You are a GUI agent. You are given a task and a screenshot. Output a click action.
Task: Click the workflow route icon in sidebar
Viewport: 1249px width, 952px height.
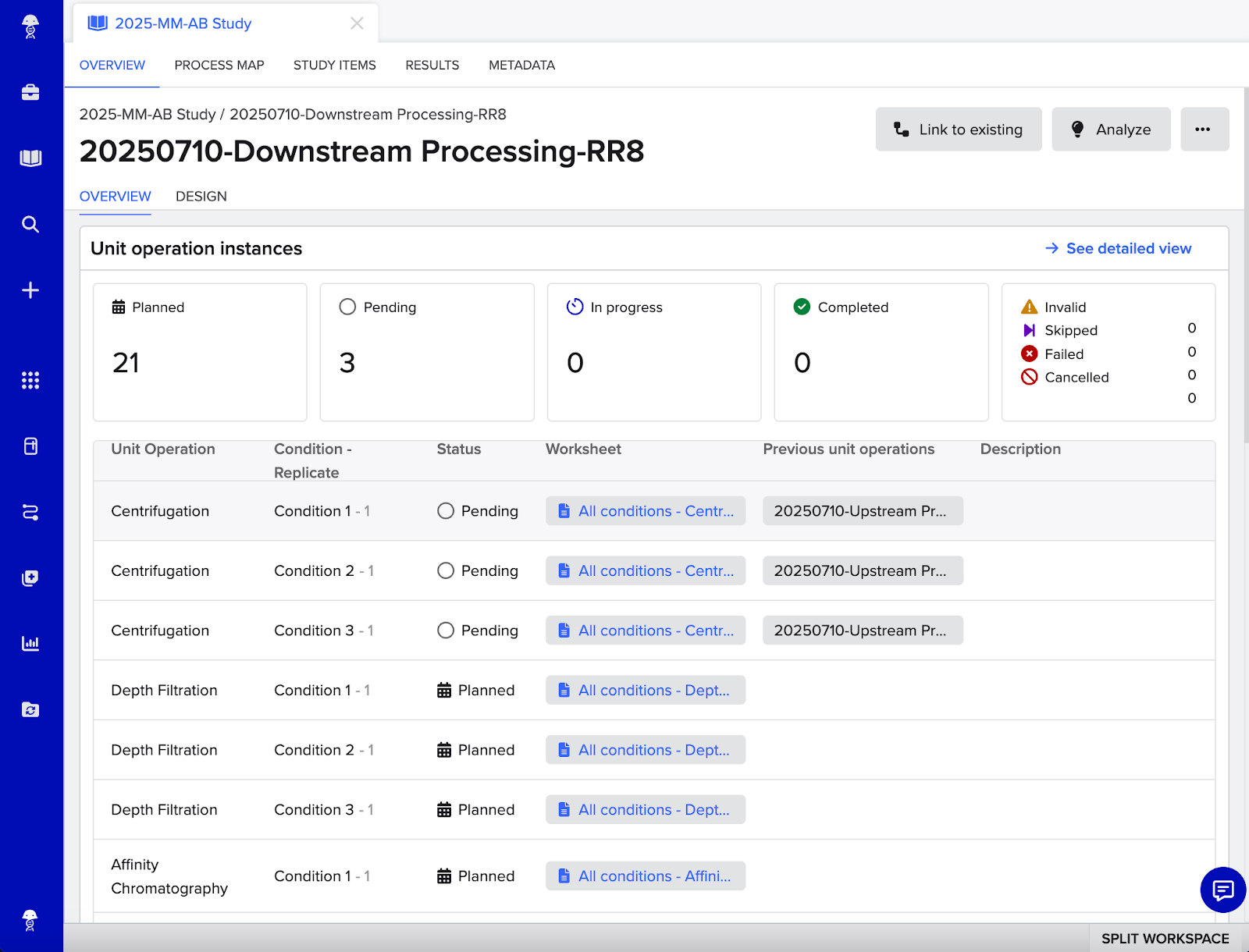pyautogui.click(x=30, y=512)
